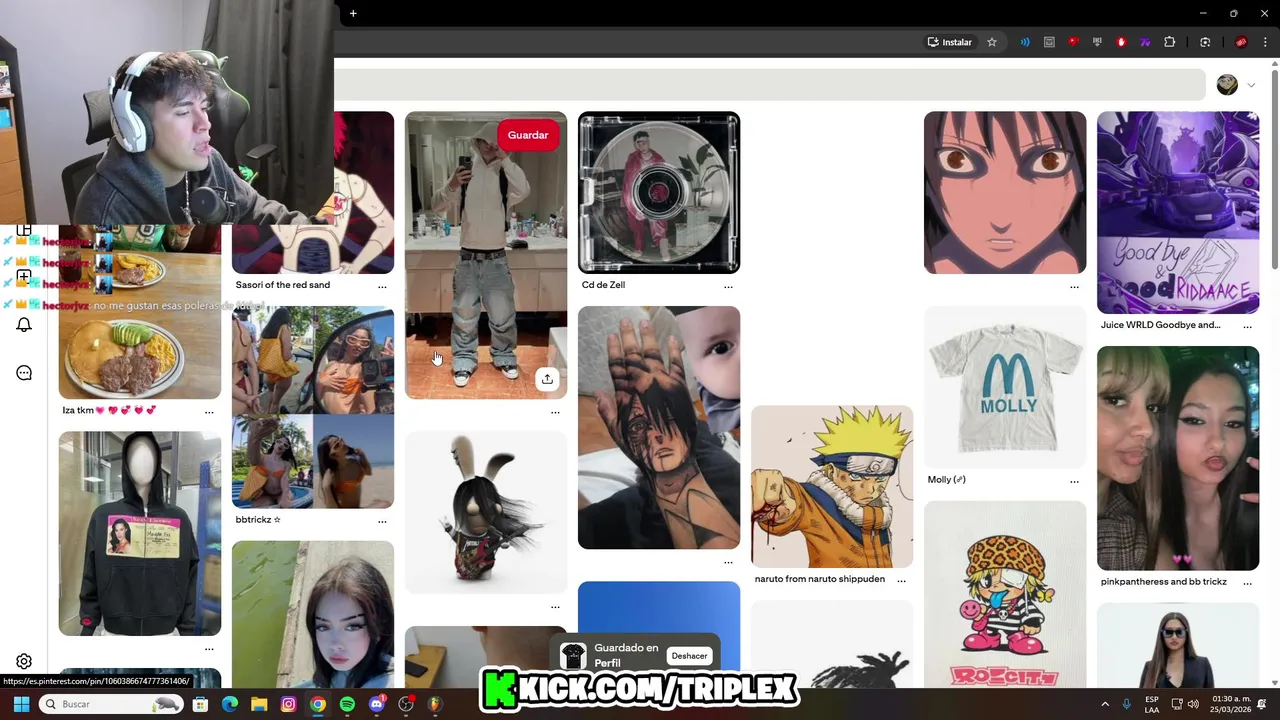Click the blue sound-wave extension icon

point(1025,42)
